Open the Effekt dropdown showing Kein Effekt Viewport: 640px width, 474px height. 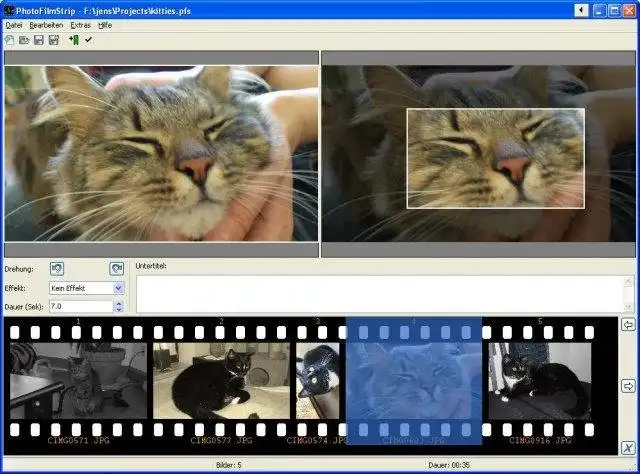86,288
